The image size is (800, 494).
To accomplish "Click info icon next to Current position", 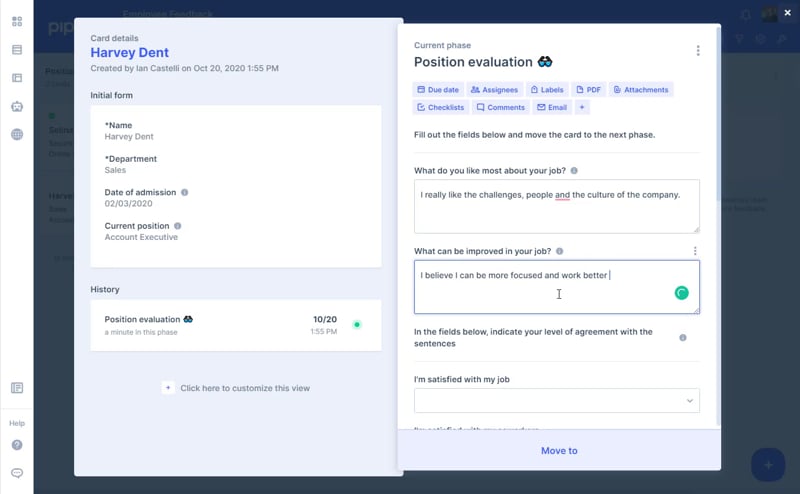I will click(178, 226).
